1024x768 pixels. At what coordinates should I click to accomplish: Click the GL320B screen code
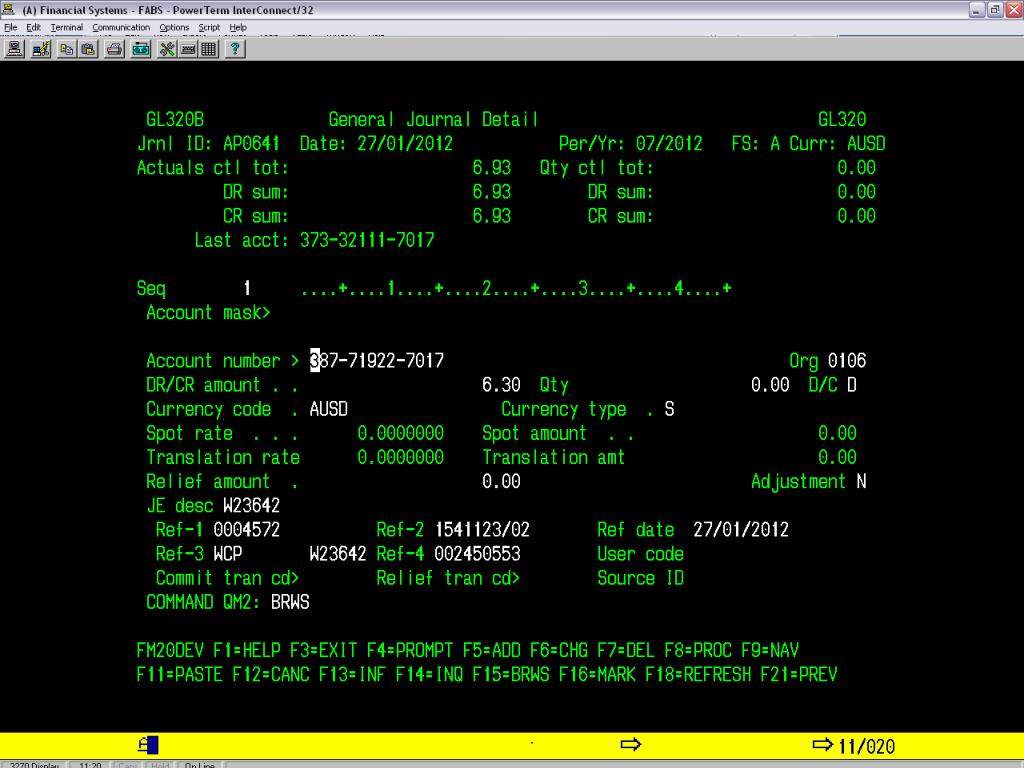pos(175,120)
